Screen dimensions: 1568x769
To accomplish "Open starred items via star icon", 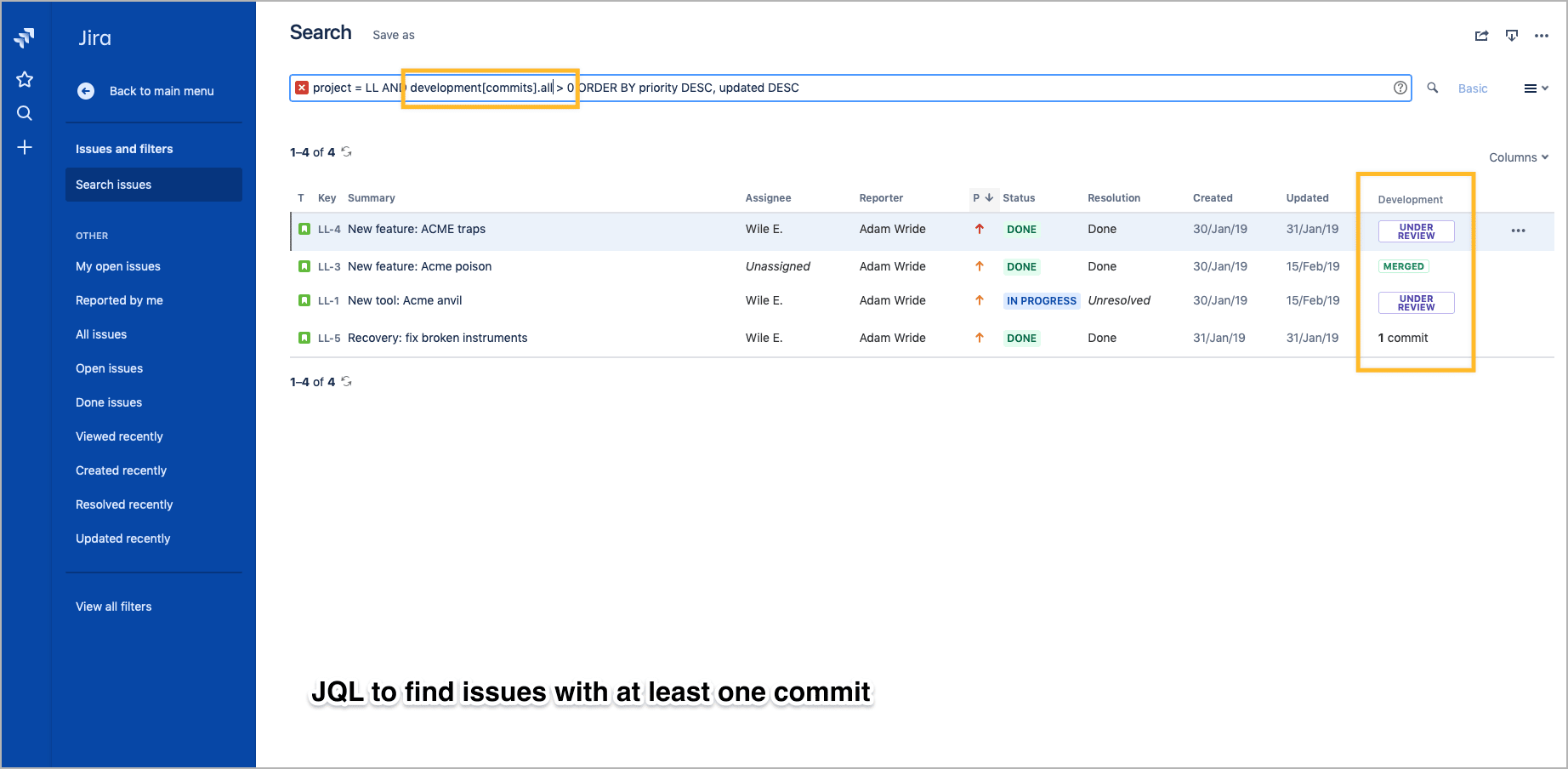I will pyautogui.click(x=25, y=79).
